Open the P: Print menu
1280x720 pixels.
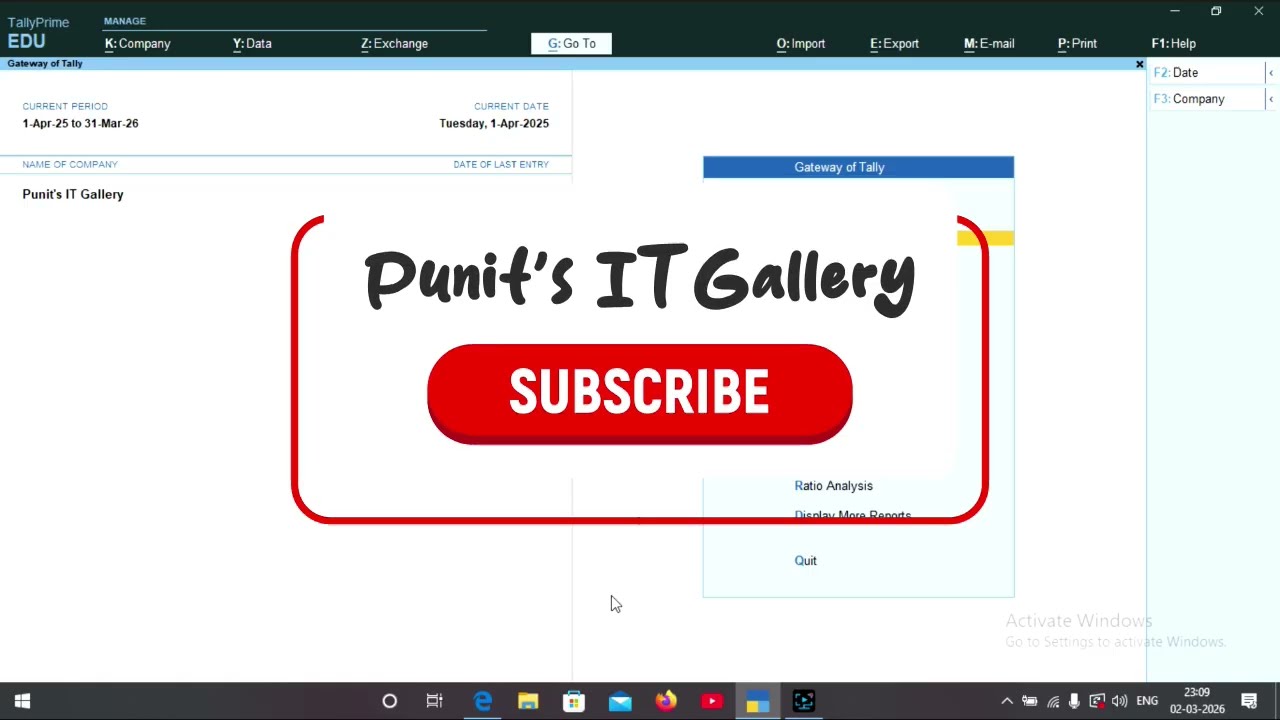pos(1077,43)
